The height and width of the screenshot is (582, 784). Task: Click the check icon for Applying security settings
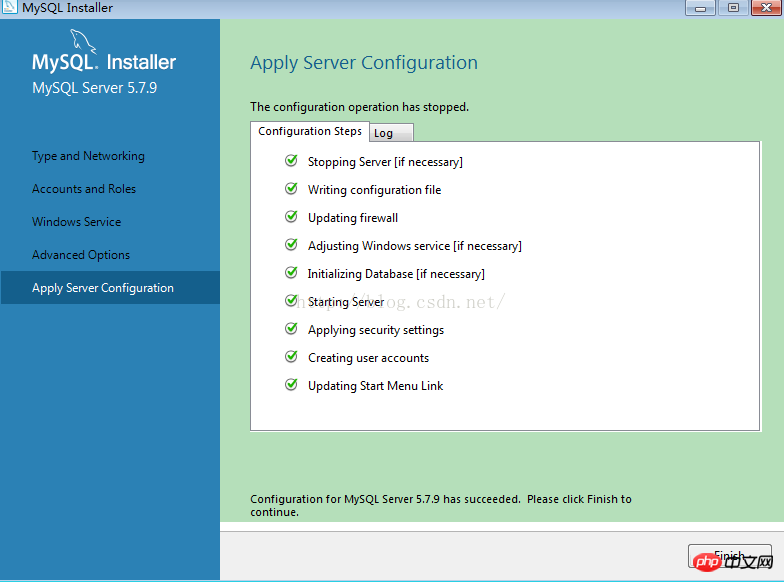click(291, 328)
